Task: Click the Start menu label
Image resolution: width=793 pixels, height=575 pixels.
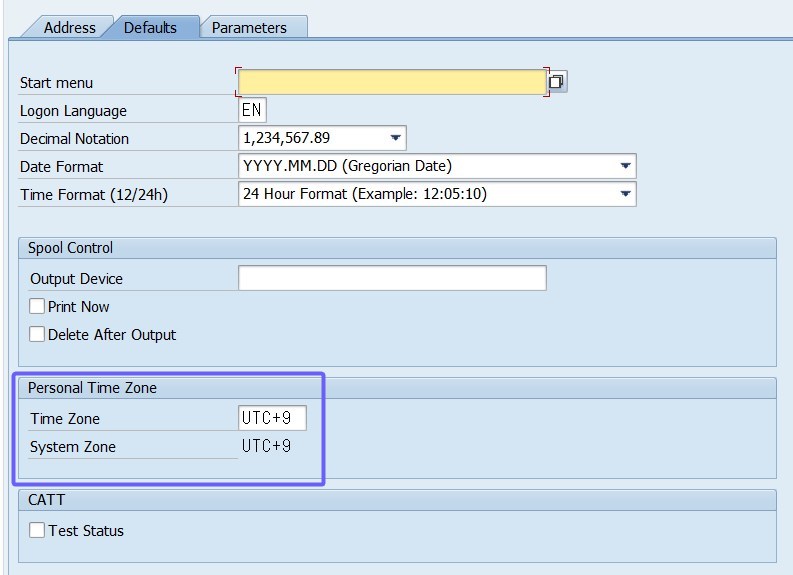Action: 56,83
